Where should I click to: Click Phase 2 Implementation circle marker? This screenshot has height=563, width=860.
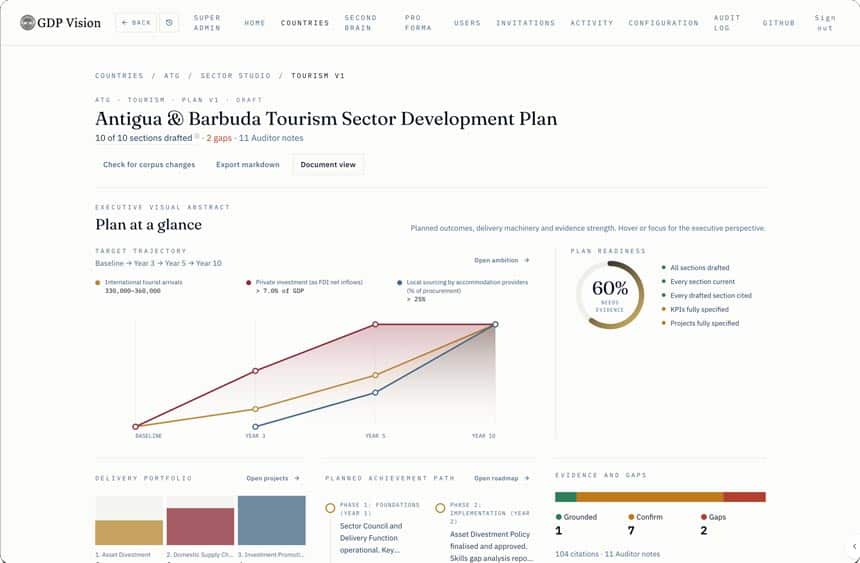pyautogui.click(x=440, y=508)
